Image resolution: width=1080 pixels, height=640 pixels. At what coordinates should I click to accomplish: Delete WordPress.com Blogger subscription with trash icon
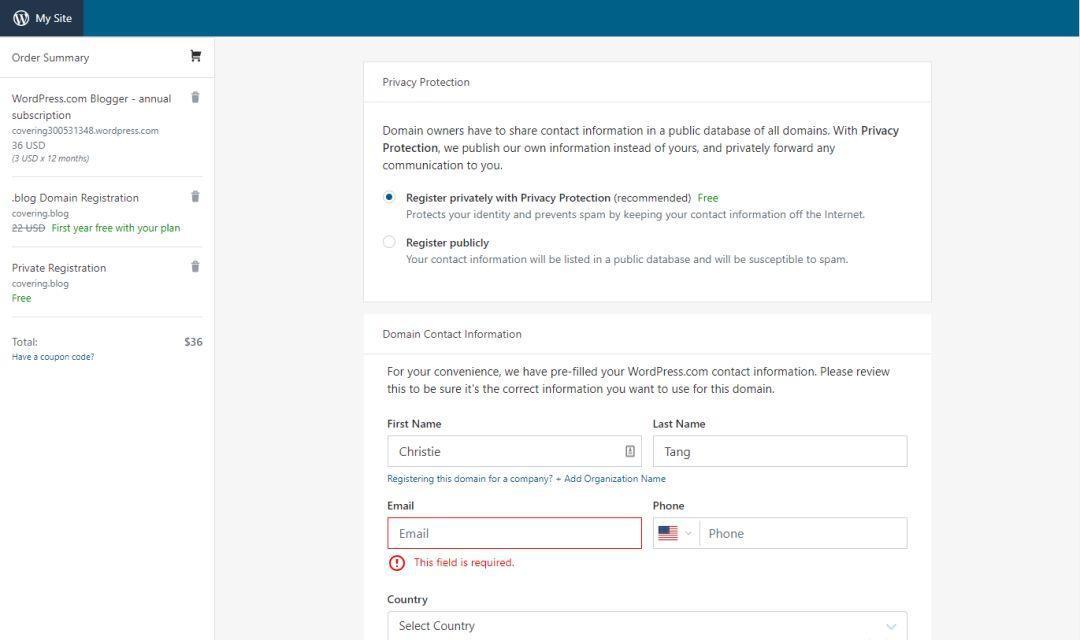[x=196, y=97]
